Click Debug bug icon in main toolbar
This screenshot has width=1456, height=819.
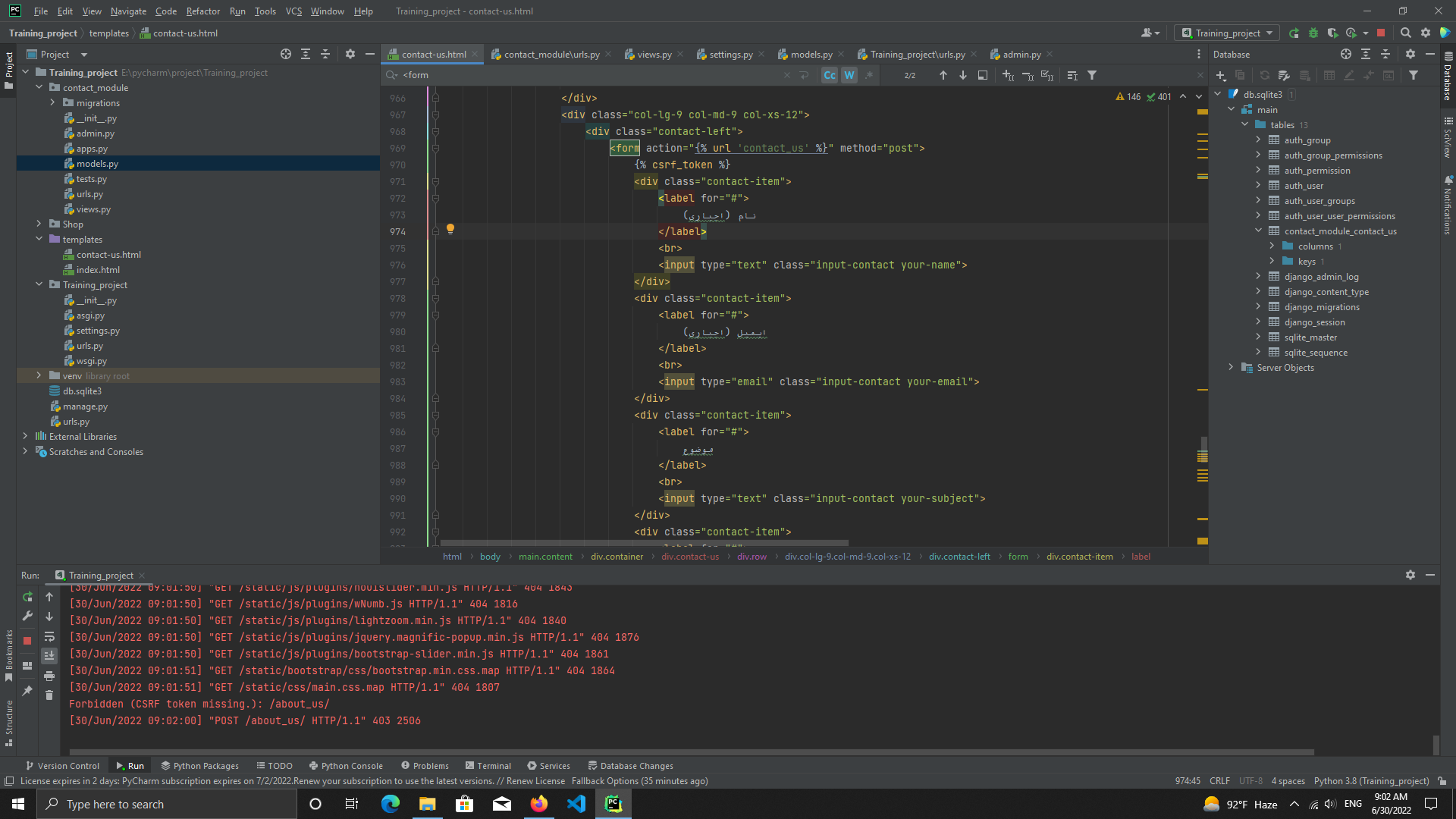(1313, 33)
